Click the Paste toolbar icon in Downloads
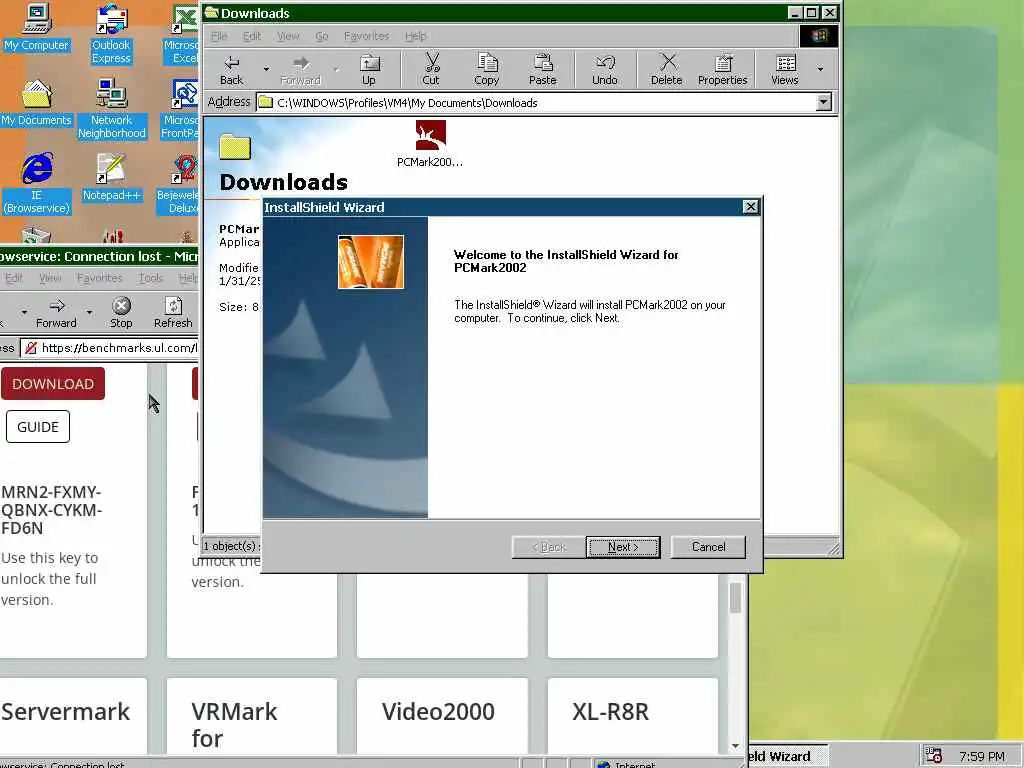Screen dimensions: 1024x768 [543, 70]
